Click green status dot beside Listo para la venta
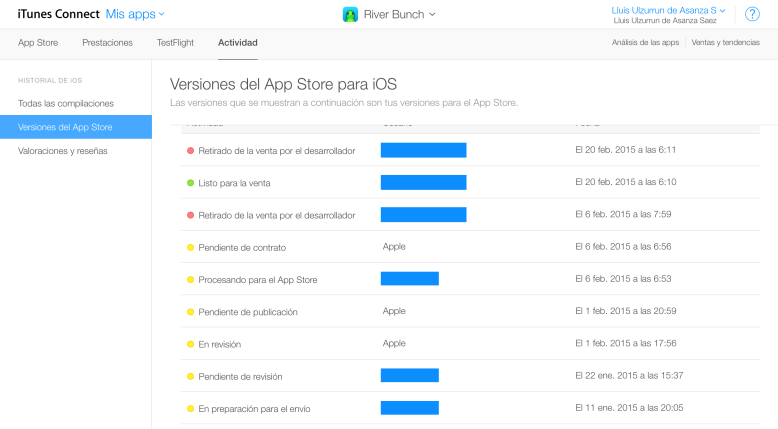The height and width of the screenshot is (429, 778). [190, 183]
